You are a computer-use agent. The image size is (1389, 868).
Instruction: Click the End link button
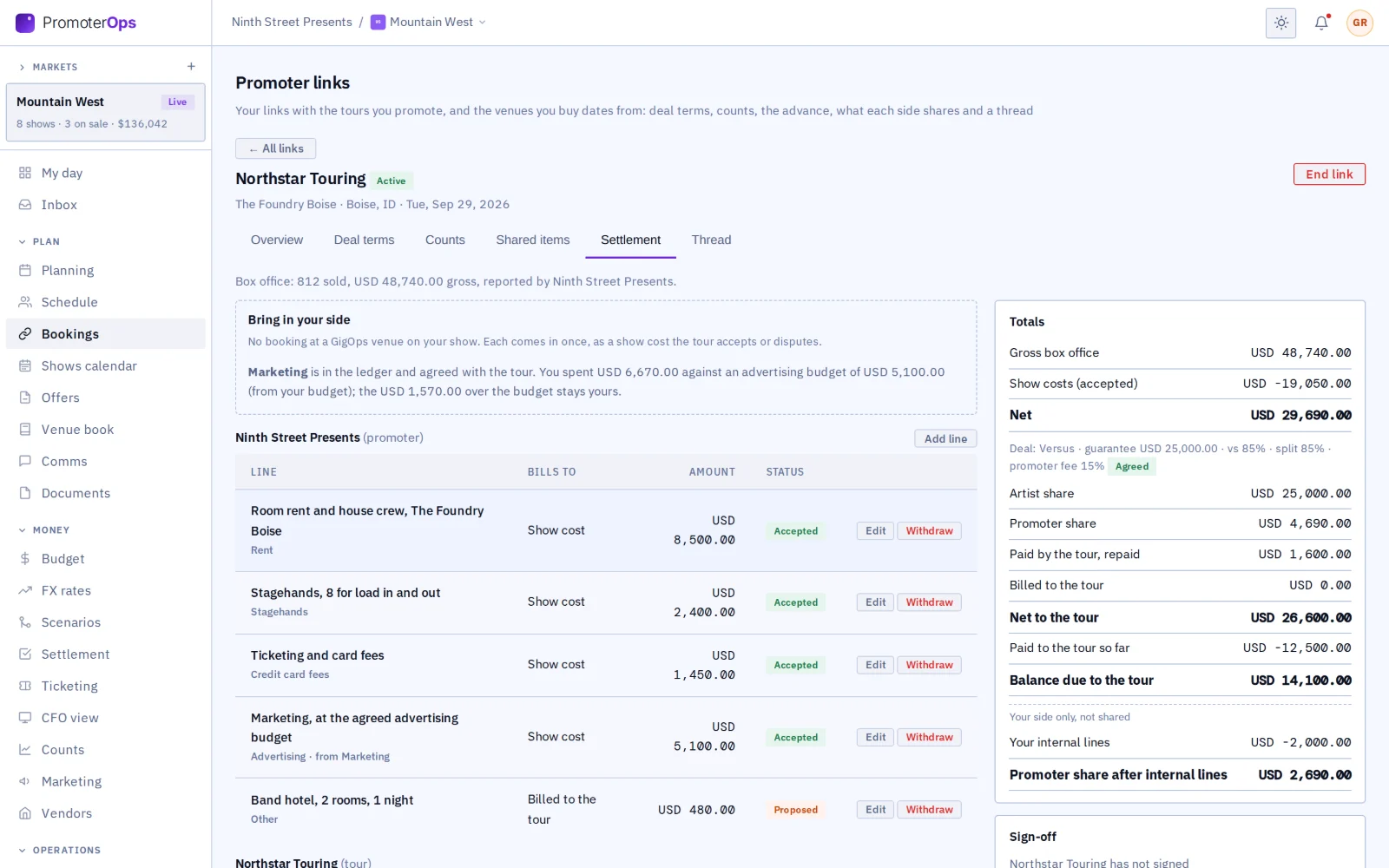(1329, 174)
